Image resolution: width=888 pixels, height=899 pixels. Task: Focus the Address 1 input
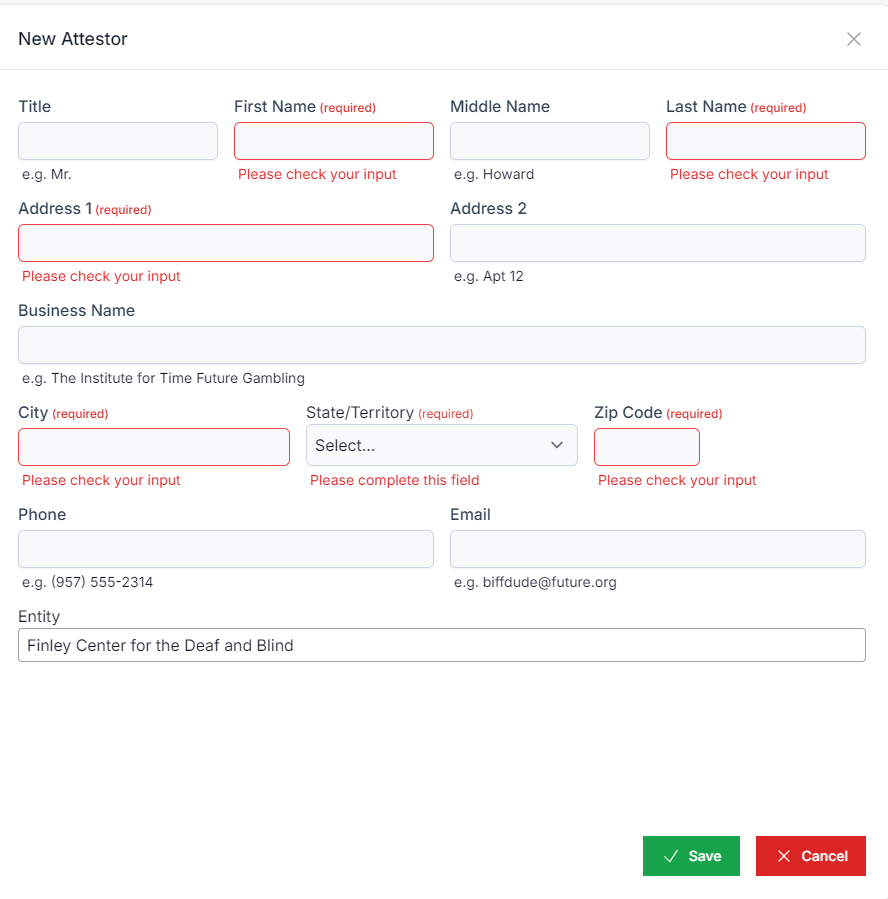[225, 243]
